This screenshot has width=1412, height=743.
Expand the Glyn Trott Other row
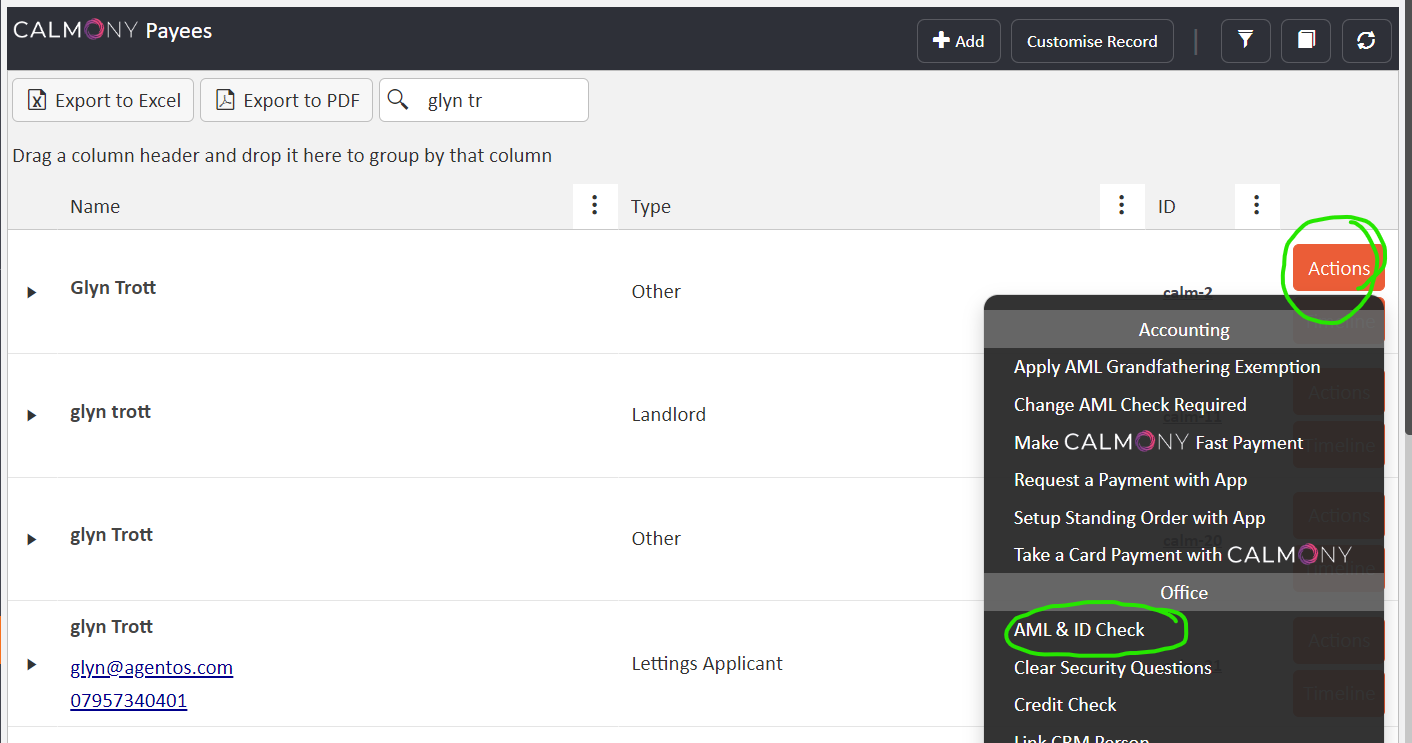point(31,292)
